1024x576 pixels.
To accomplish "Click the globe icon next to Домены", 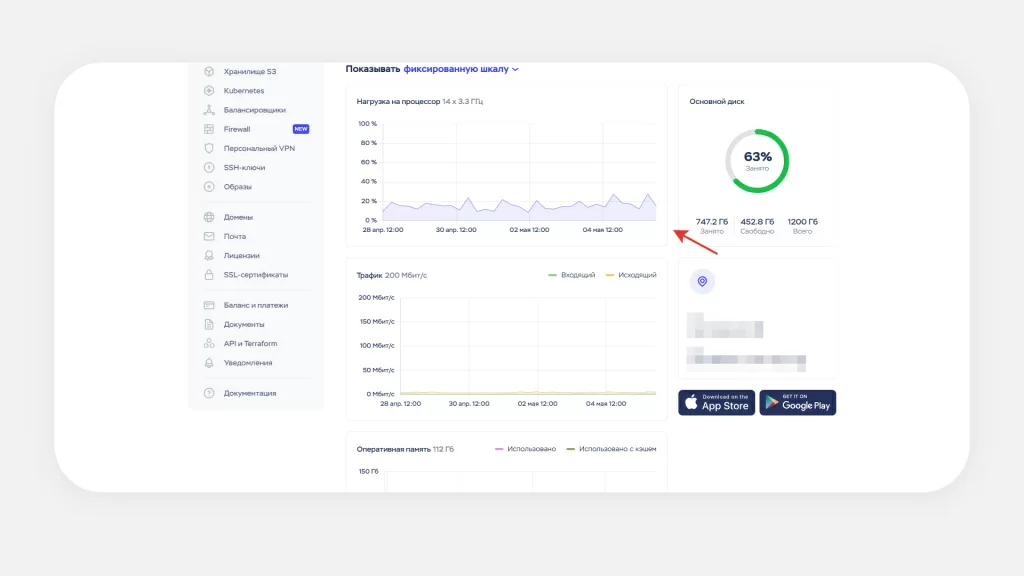I will pyautogui.click(x=209, y=217).
